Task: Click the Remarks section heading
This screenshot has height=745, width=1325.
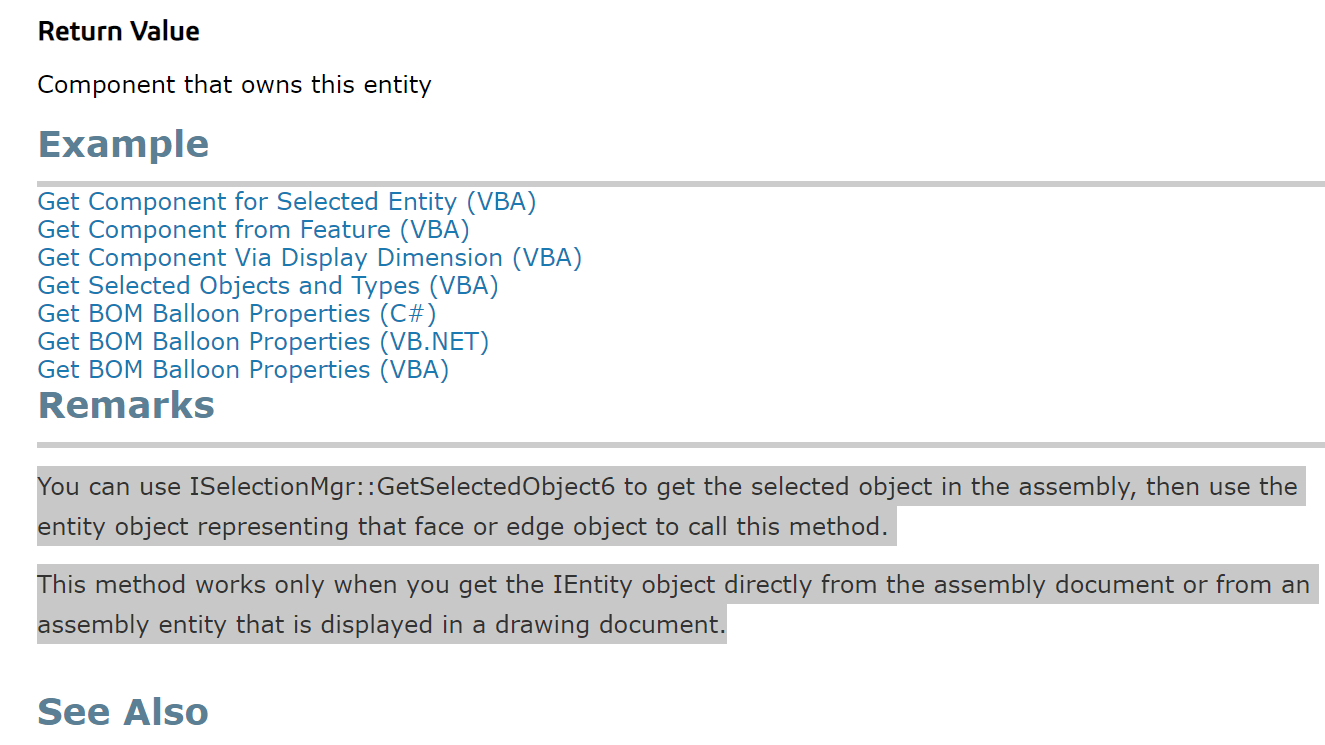Action: (126, 405)
